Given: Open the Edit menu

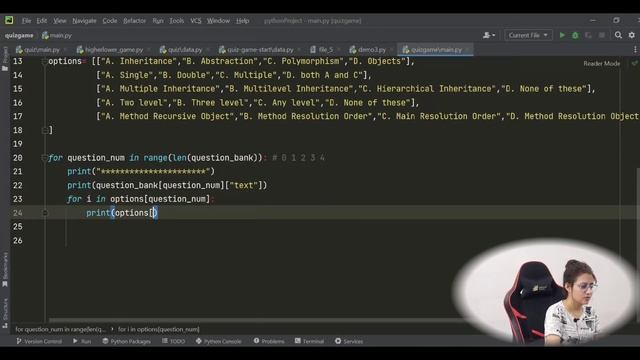Looking at the screenshot, I should (42, 20).
